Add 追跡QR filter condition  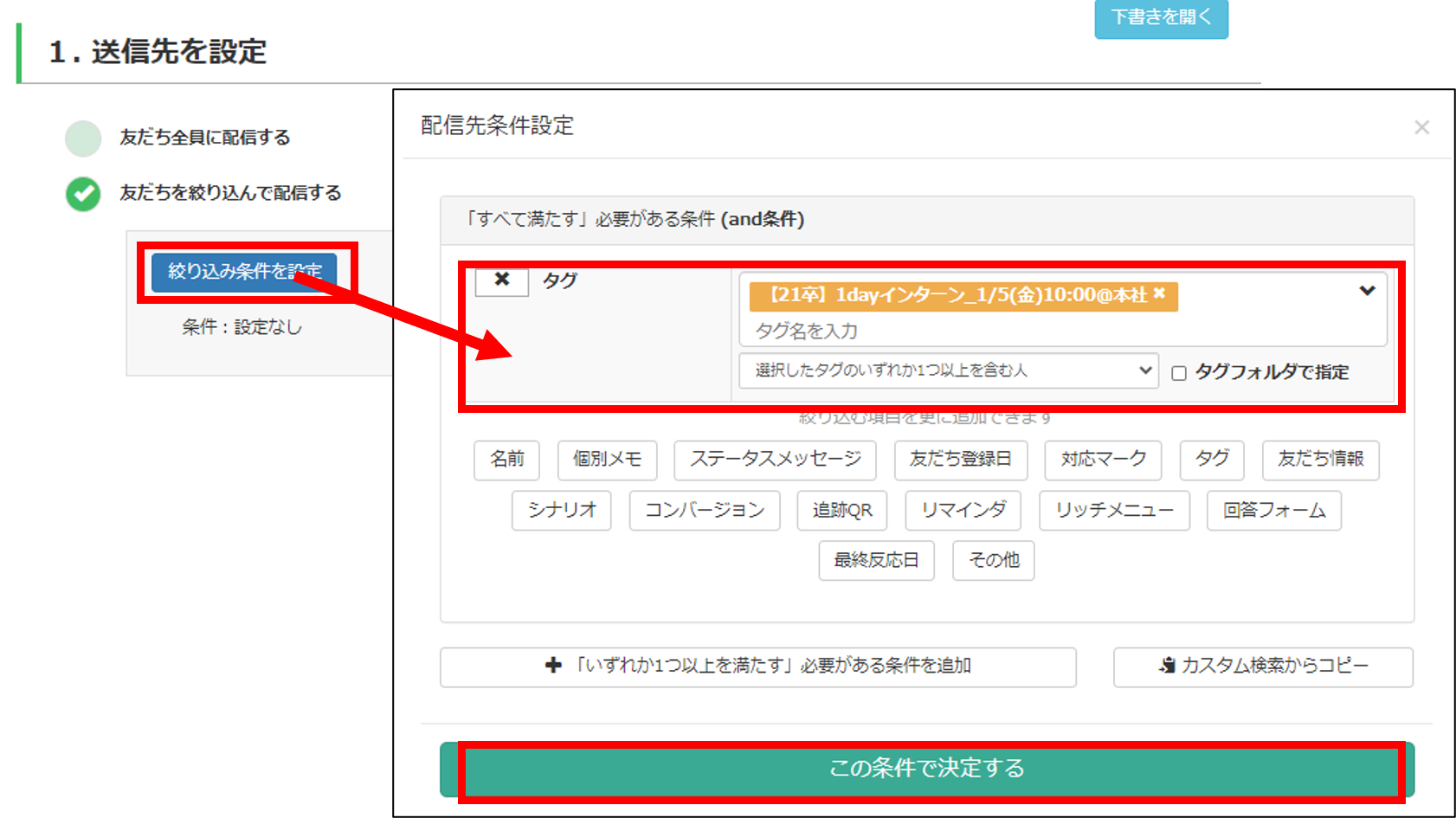[x=842, y=511]
